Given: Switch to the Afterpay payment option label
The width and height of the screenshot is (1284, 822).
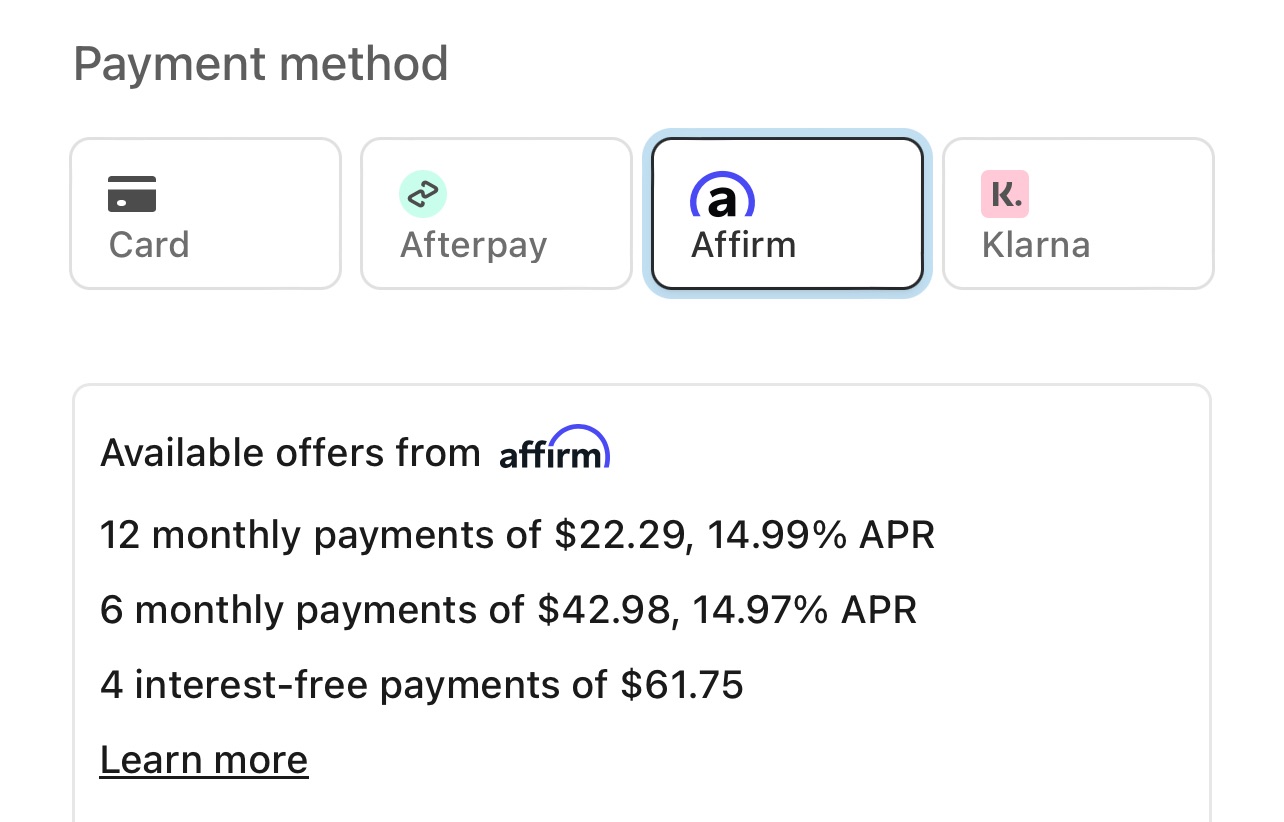Looking at the screenshot, I should (474, 245).
